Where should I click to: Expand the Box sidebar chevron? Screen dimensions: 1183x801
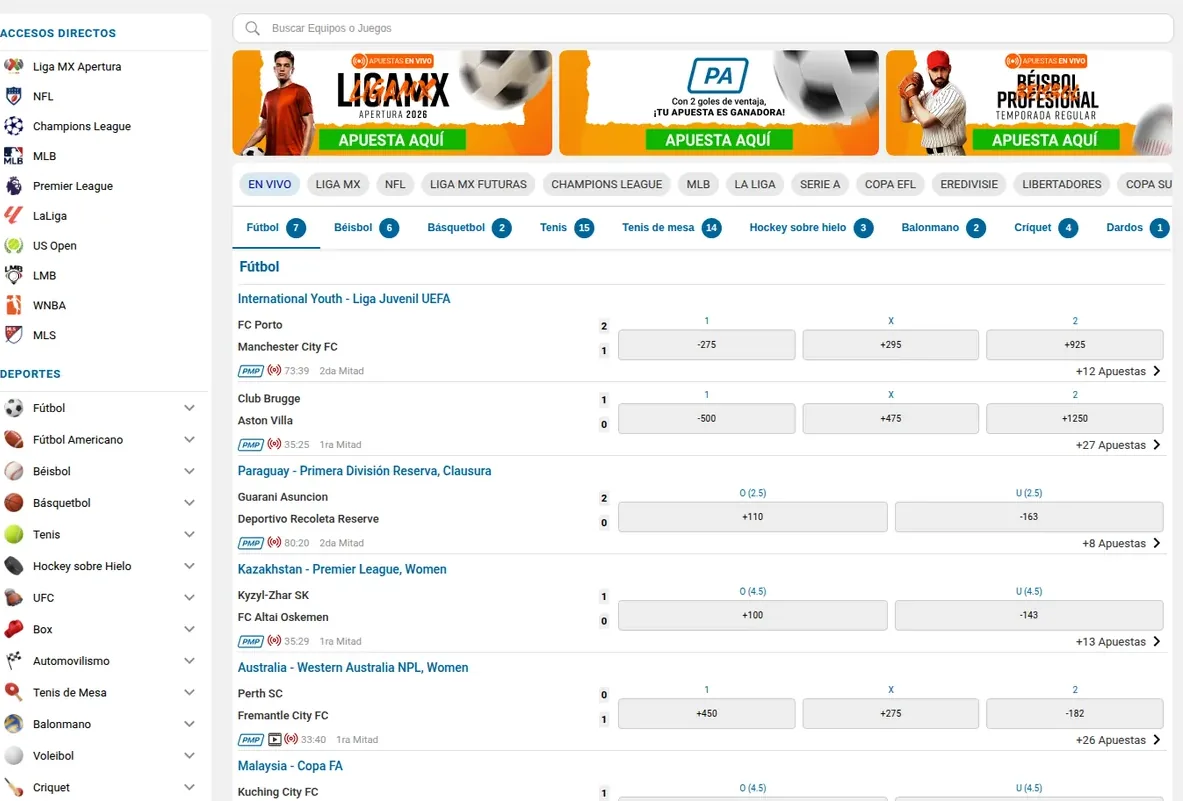coord(189,629)
